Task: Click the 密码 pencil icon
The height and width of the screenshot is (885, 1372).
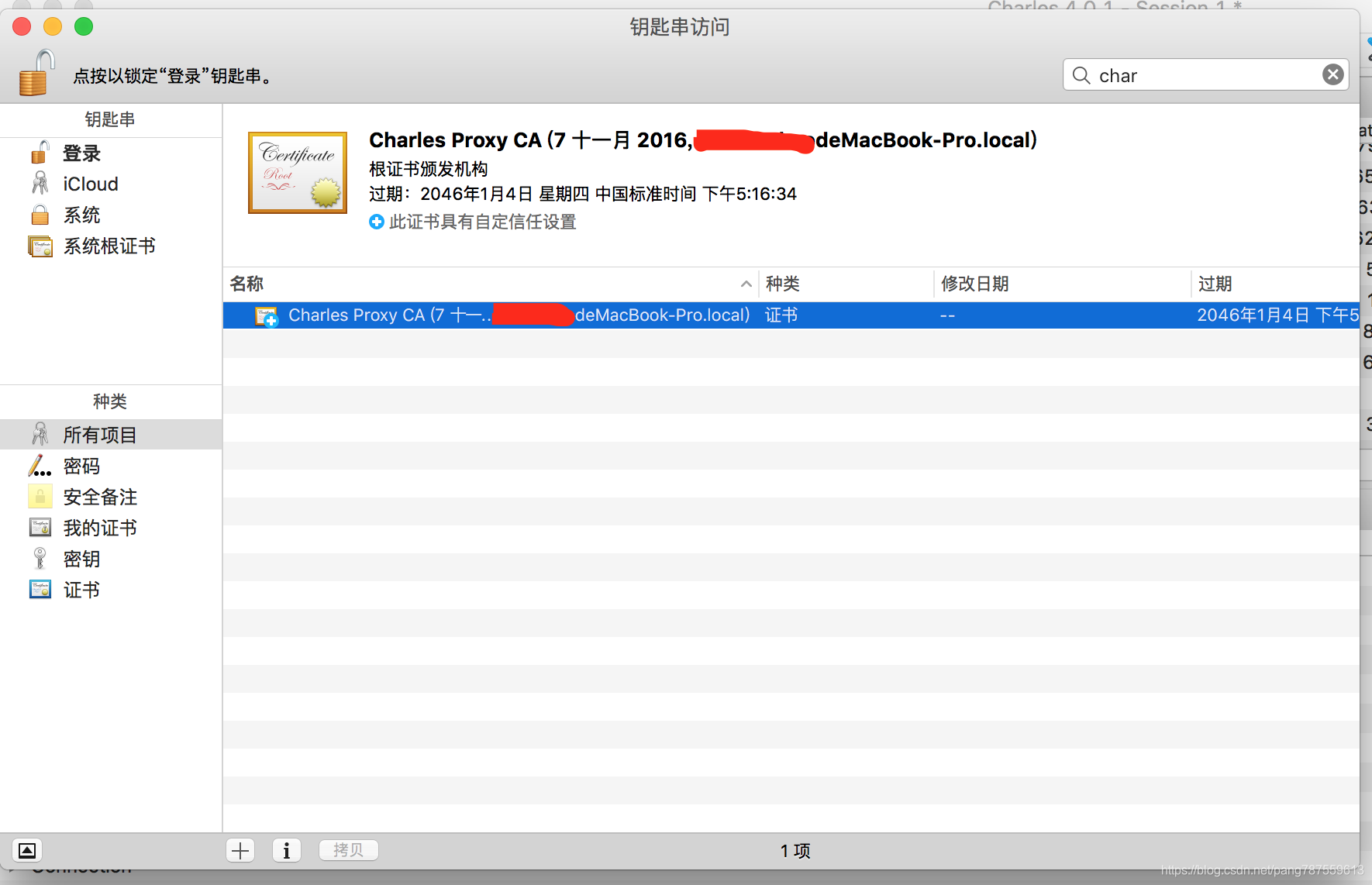Action: click(40, 466)
